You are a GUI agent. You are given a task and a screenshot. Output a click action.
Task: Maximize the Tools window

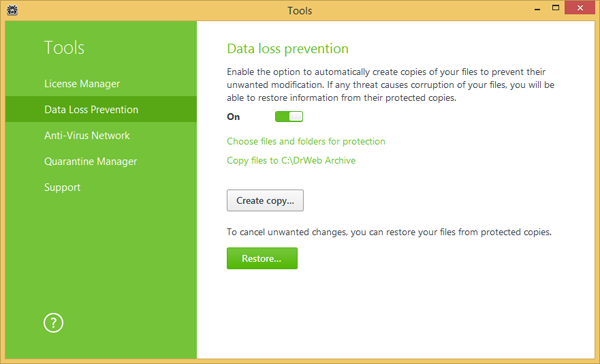coord(556,8)
